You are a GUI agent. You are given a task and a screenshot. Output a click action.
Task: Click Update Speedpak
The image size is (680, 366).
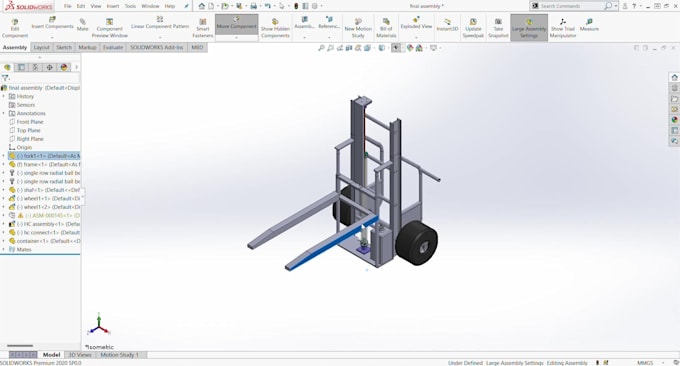click(473, 28)
